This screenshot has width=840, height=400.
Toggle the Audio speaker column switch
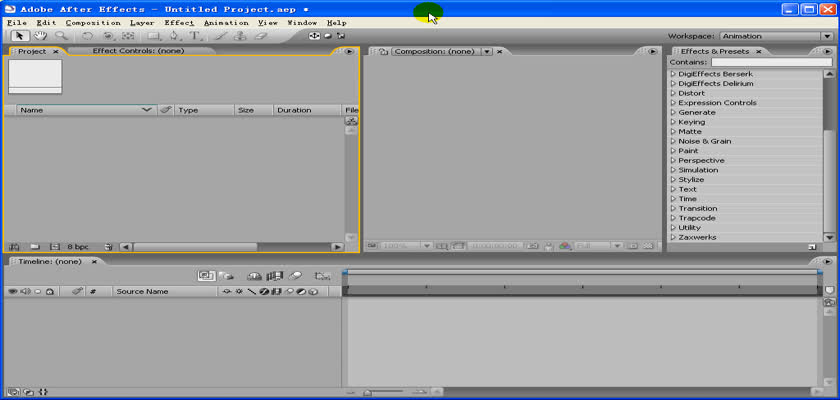[25, 291]
